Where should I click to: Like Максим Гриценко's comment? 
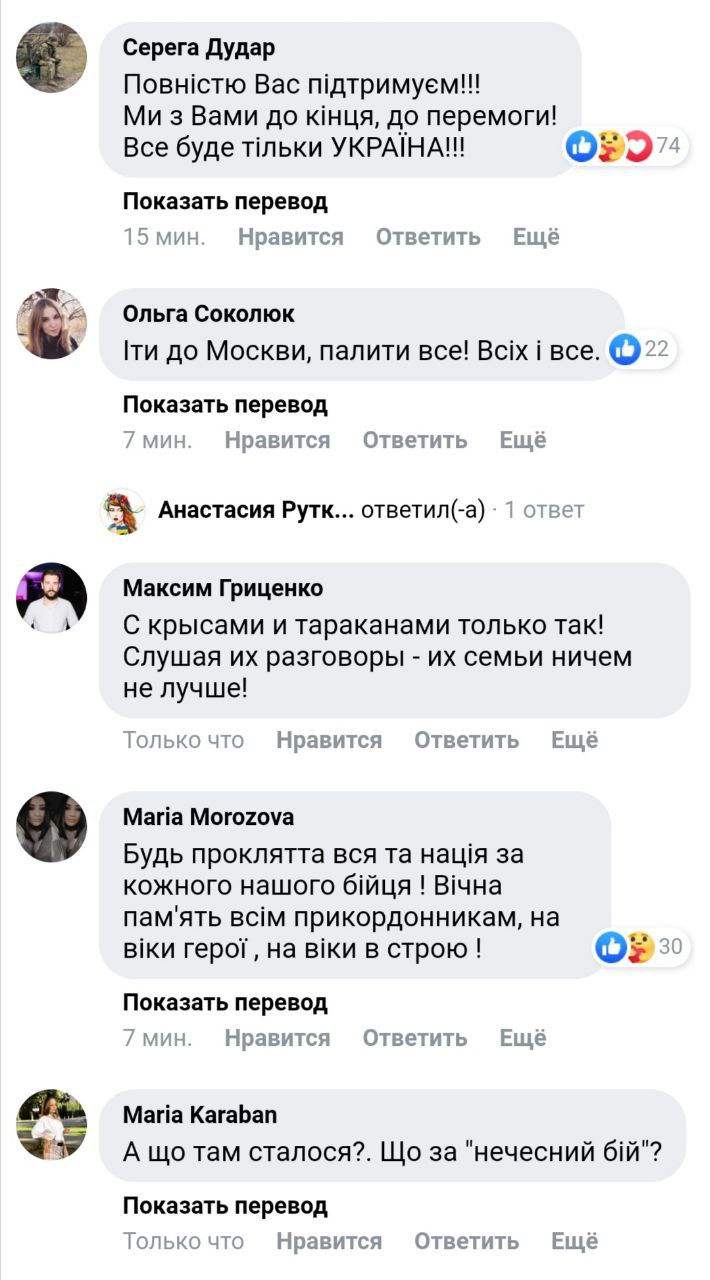tap(329, 740)
